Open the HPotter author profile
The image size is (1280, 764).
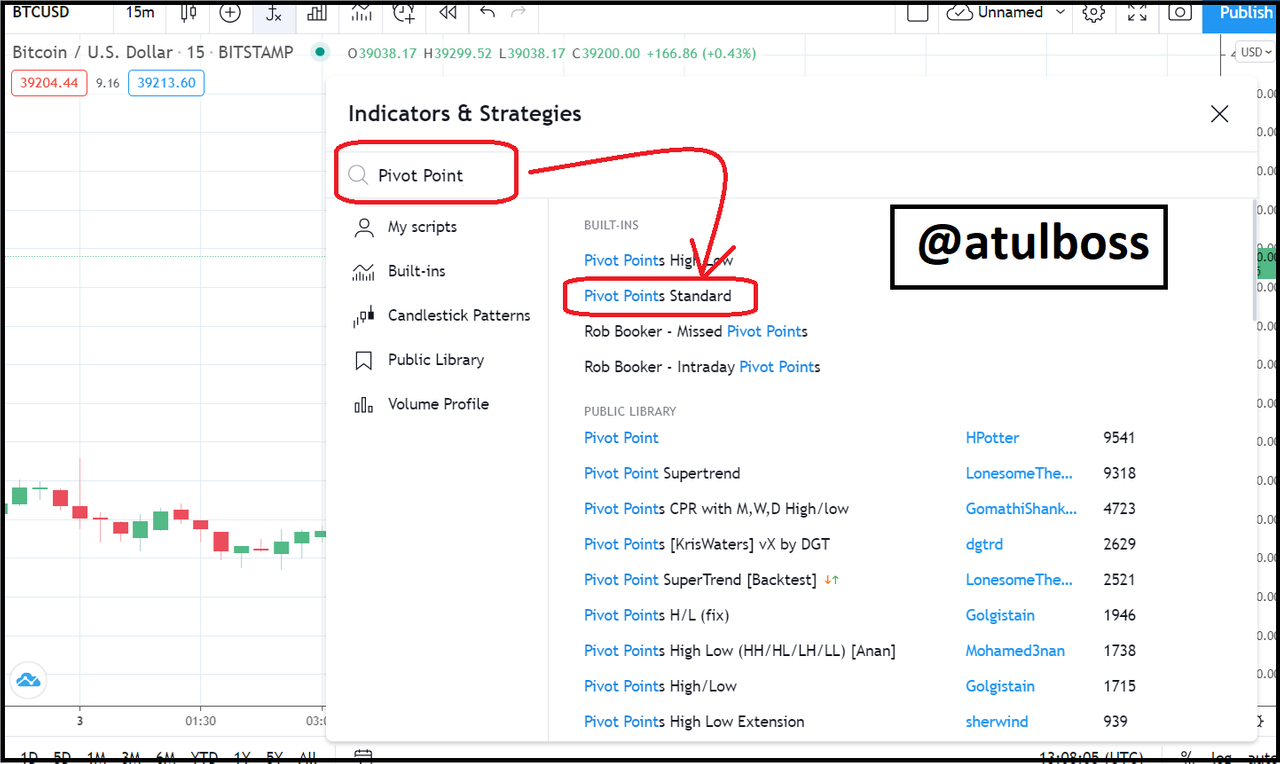coord(993,438)
